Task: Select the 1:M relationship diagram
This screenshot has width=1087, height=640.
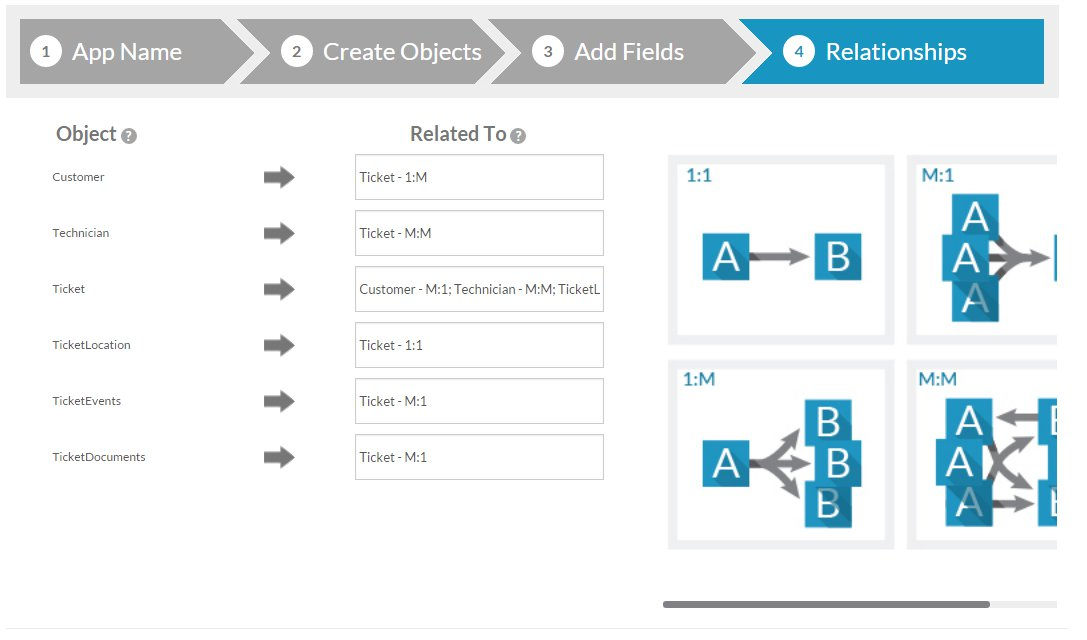Action: [781, 455]
